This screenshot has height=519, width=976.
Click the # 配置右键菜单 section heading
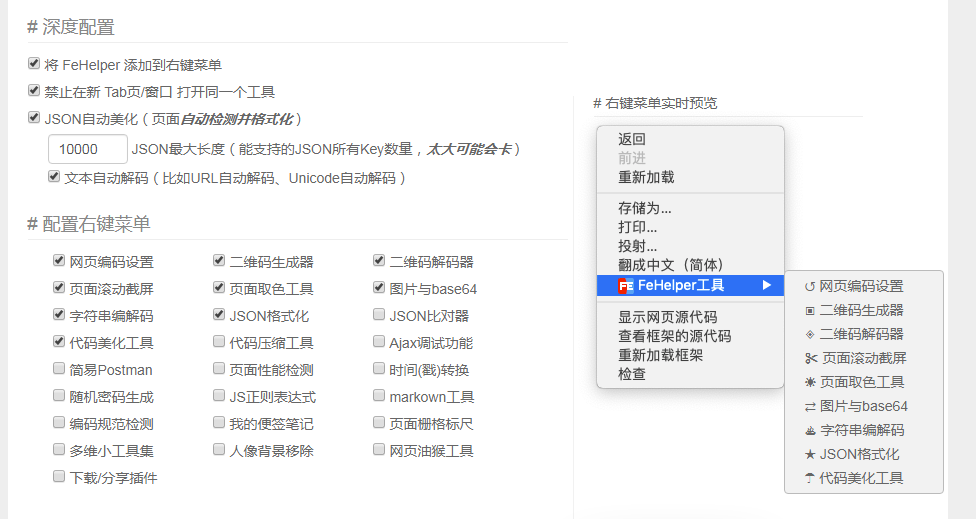click(x=89, y=224)
